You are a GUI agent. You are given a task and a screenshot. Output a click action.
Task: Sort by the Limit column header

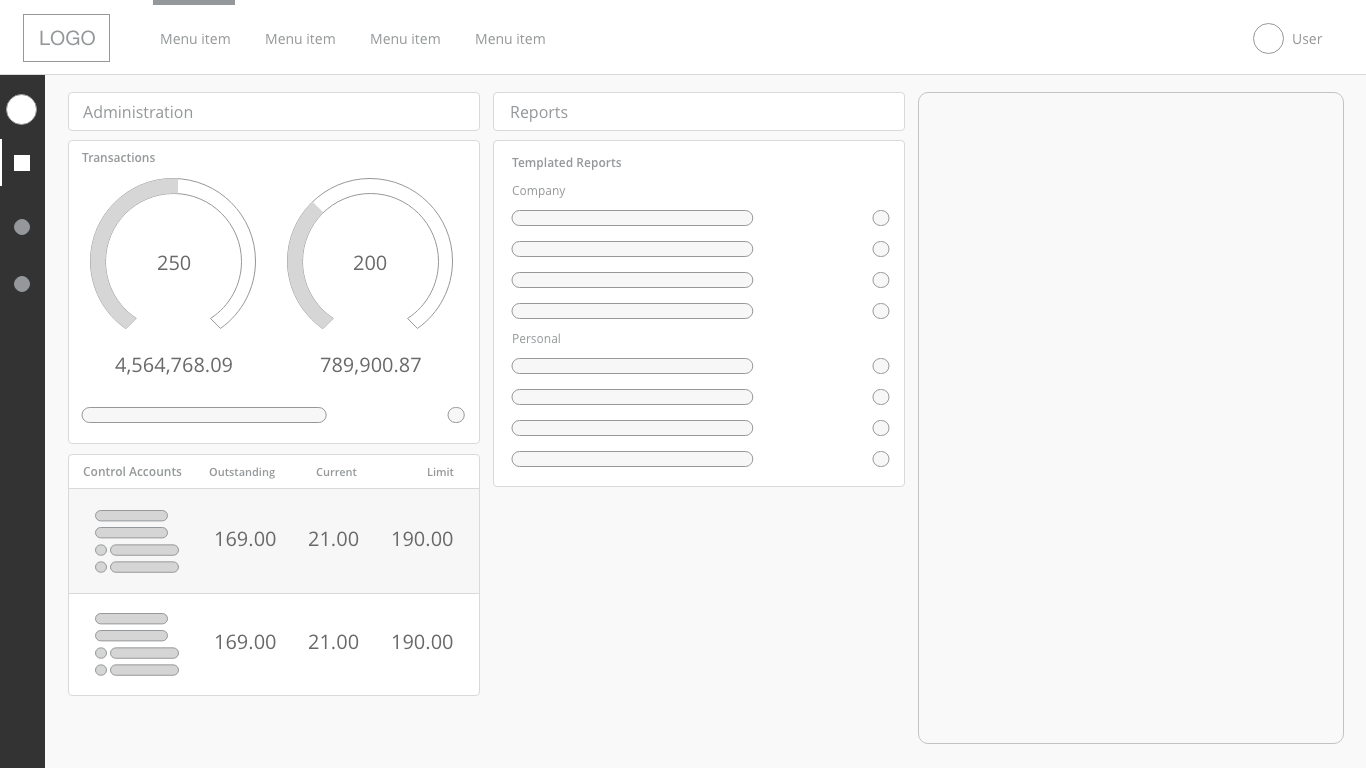[x=440, y=472]
